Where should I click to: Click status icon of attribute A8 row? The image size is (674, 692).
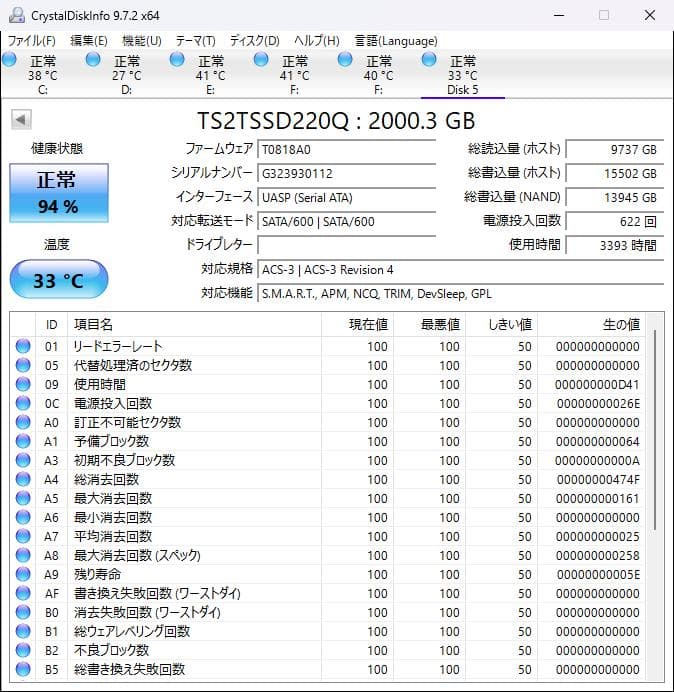click(23, 555)
